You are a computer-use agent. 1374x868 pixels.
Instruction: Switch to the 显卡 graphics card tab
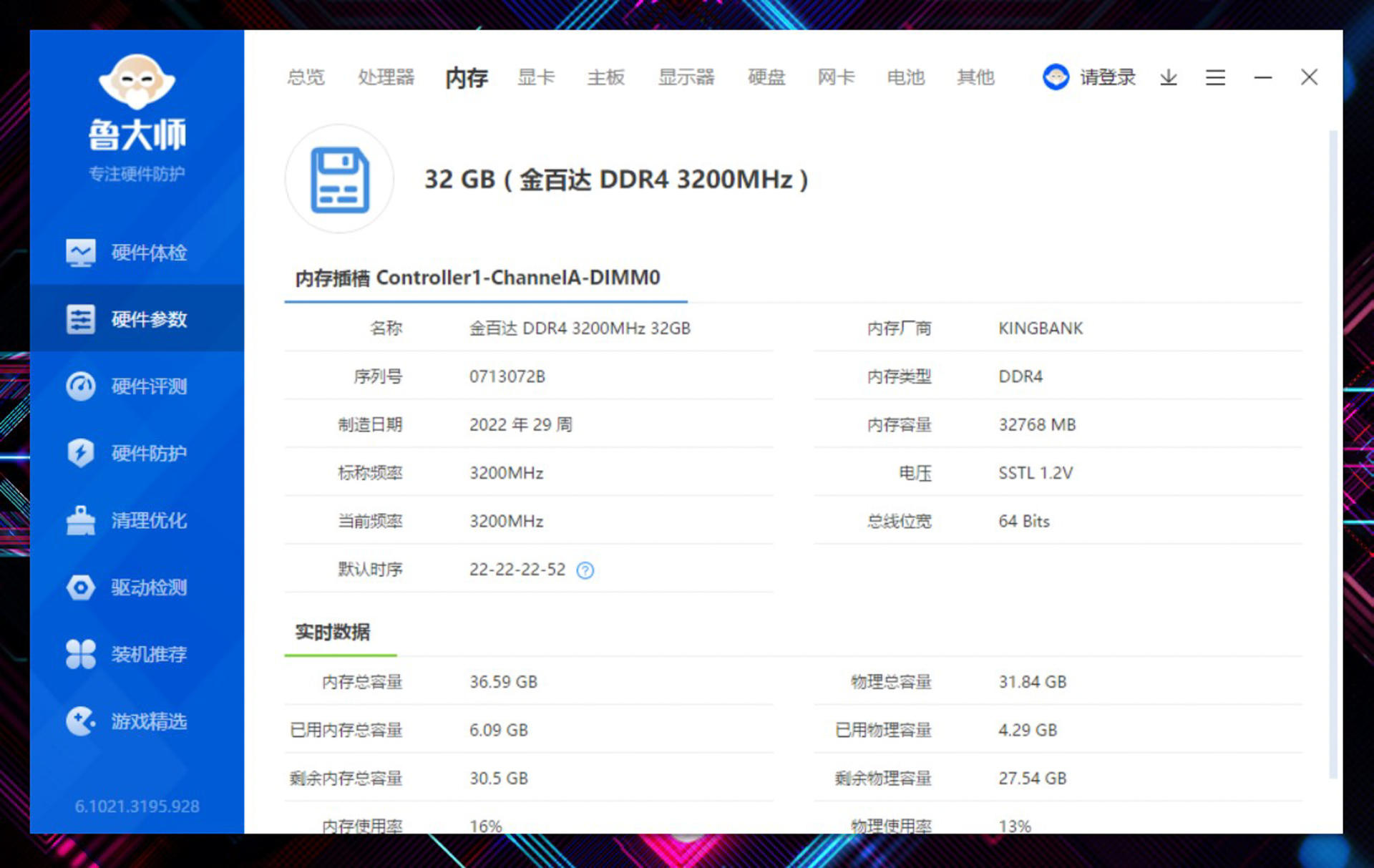pos(536,77)
